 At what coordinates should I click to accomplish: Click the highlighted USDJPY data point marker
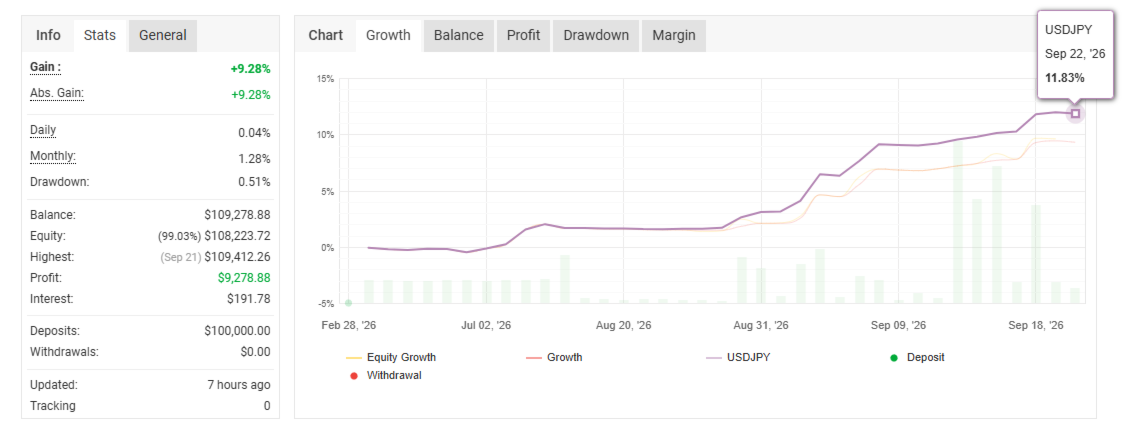click(x=1075, y=113)
